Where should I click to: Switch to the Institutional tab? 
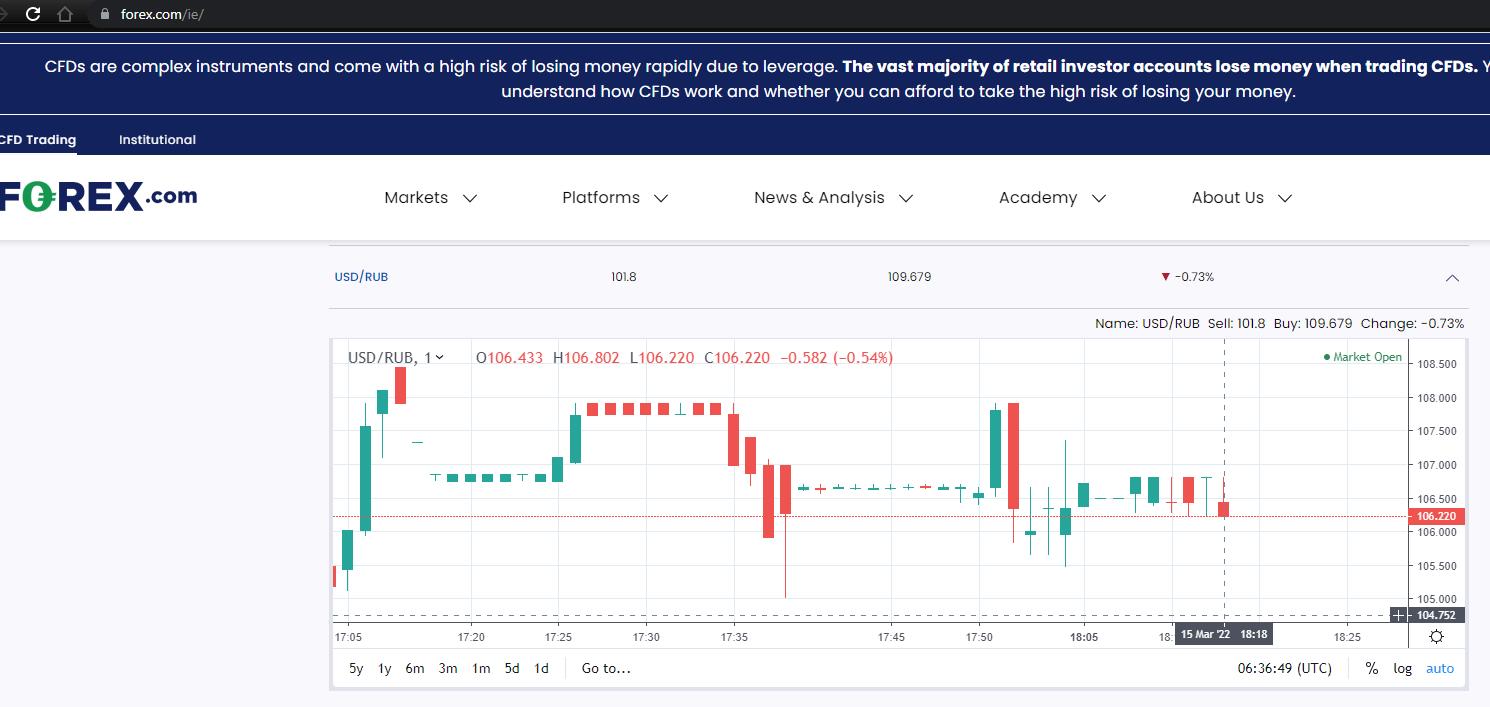point(157,140)
